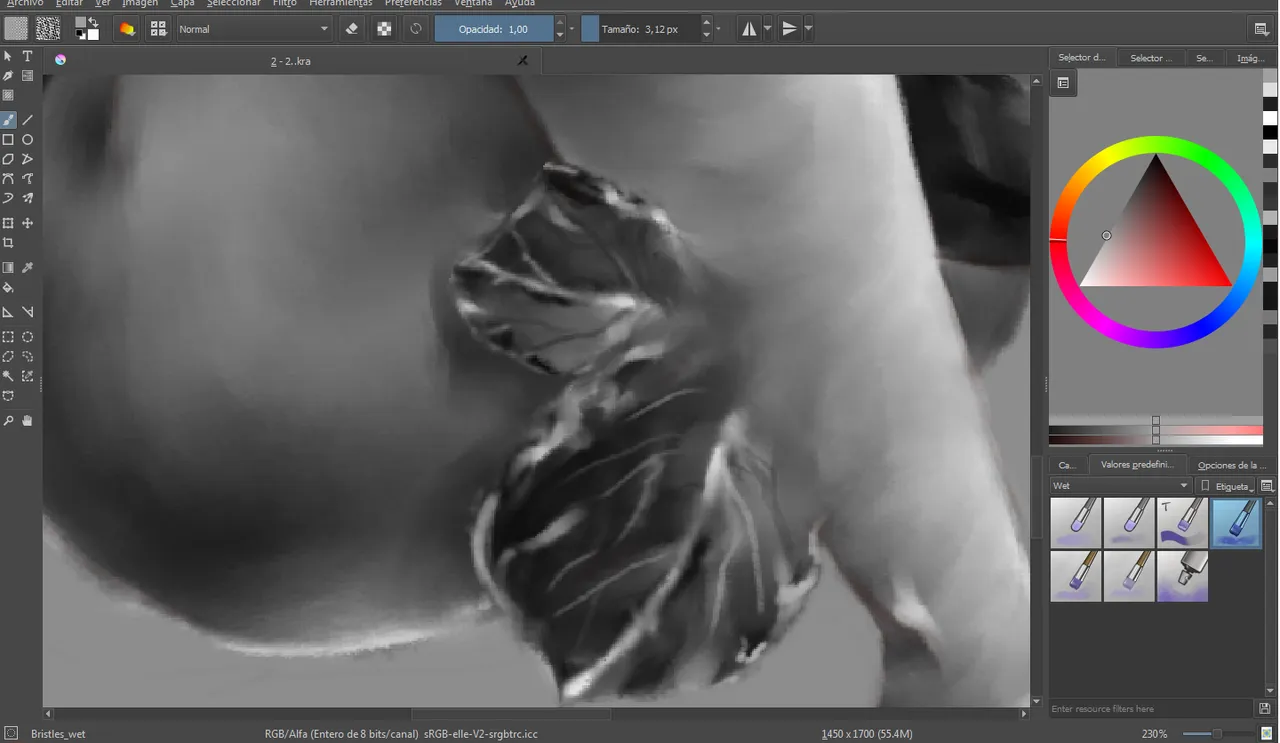Open preset display settings next to Etiqueta
The height and width of the screenshot is (743, 1280).
[x=1267, y=486]
